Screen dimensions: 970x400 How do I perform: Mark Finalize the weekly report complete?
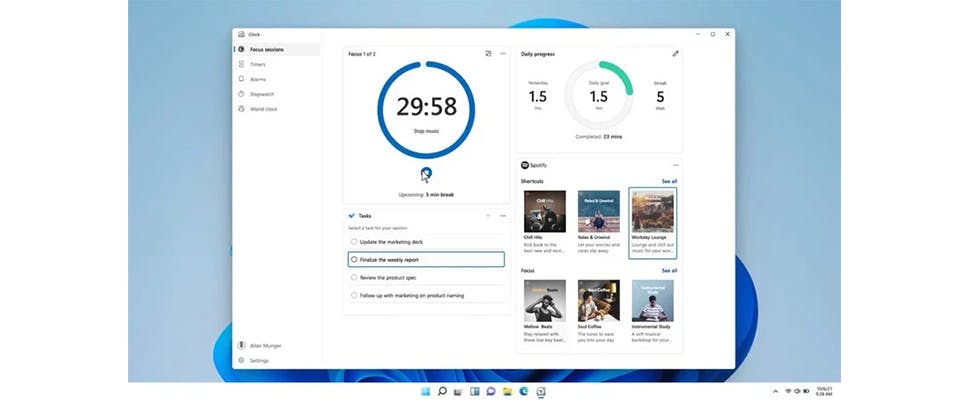coord(354,260)
